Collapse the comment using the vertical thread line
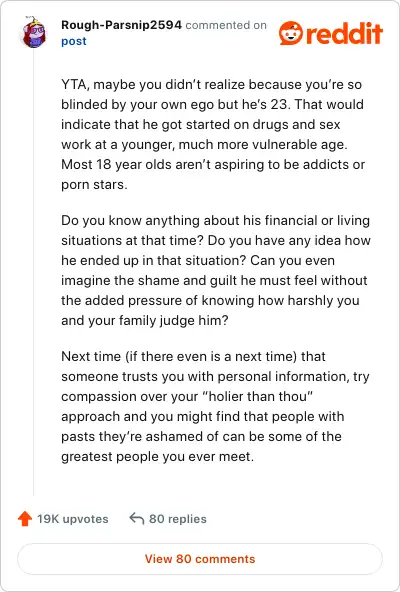 [x=34, y=272]
